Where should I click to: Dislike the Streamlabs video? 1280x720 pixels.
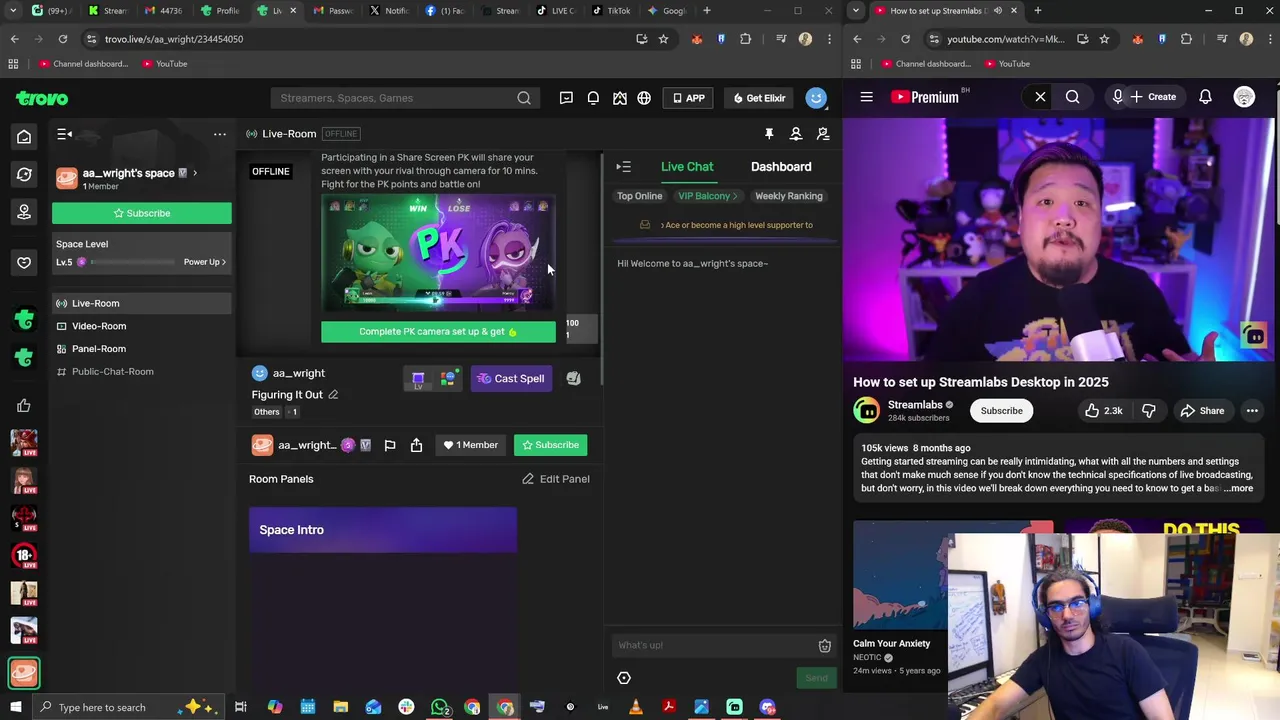1148,411
